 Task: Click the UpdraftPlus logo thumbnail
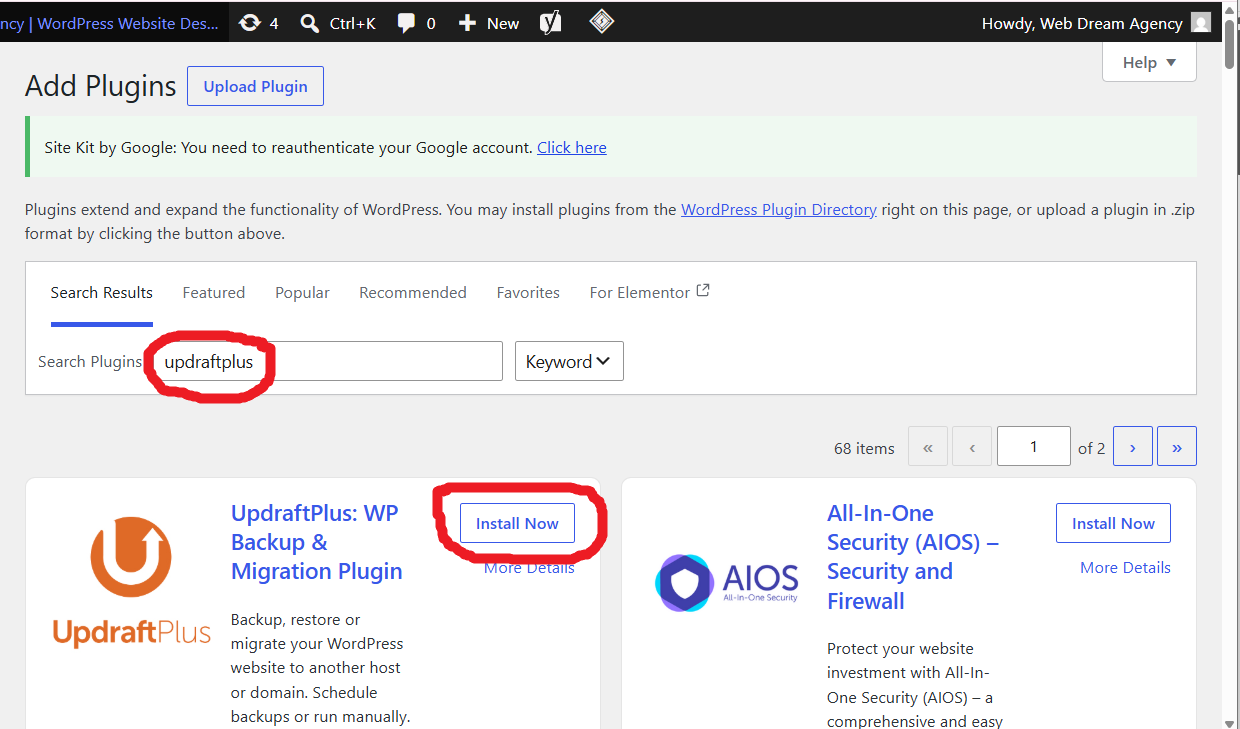(x=132, y=582)
